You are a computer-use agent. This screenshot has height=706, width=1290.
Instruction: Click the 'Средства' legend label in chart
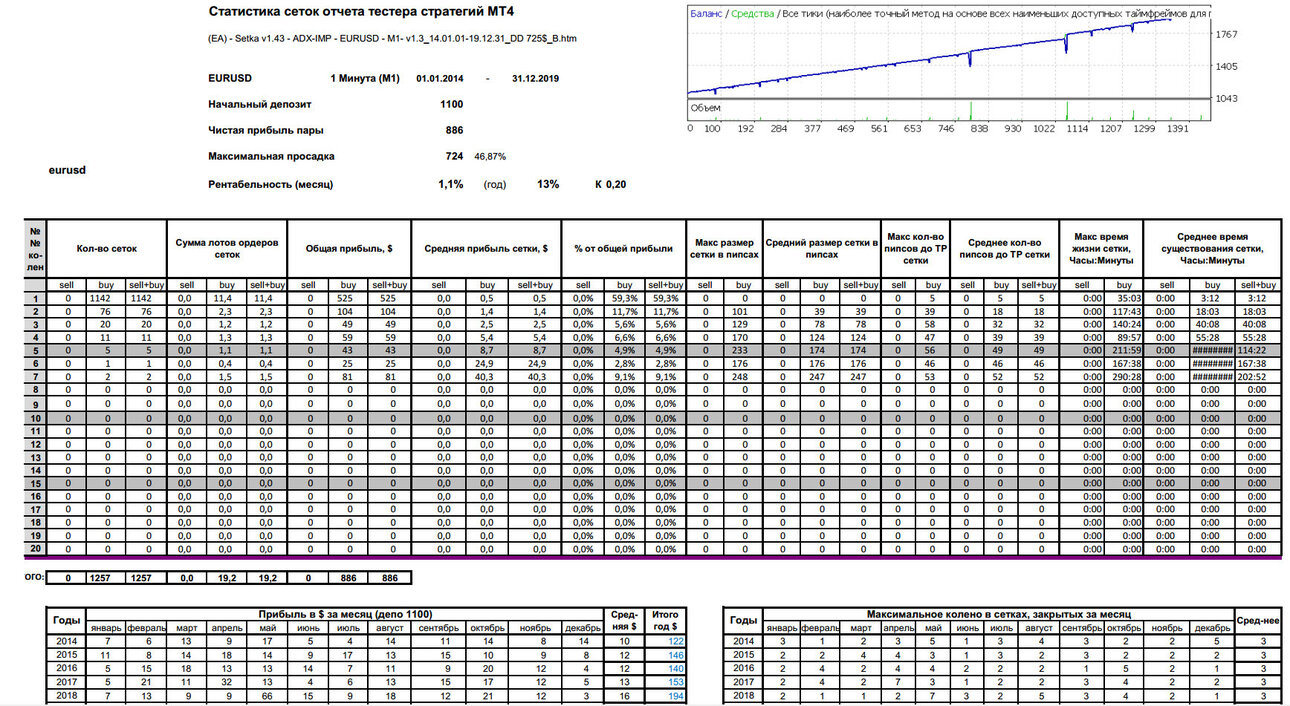tap(753, 14)
